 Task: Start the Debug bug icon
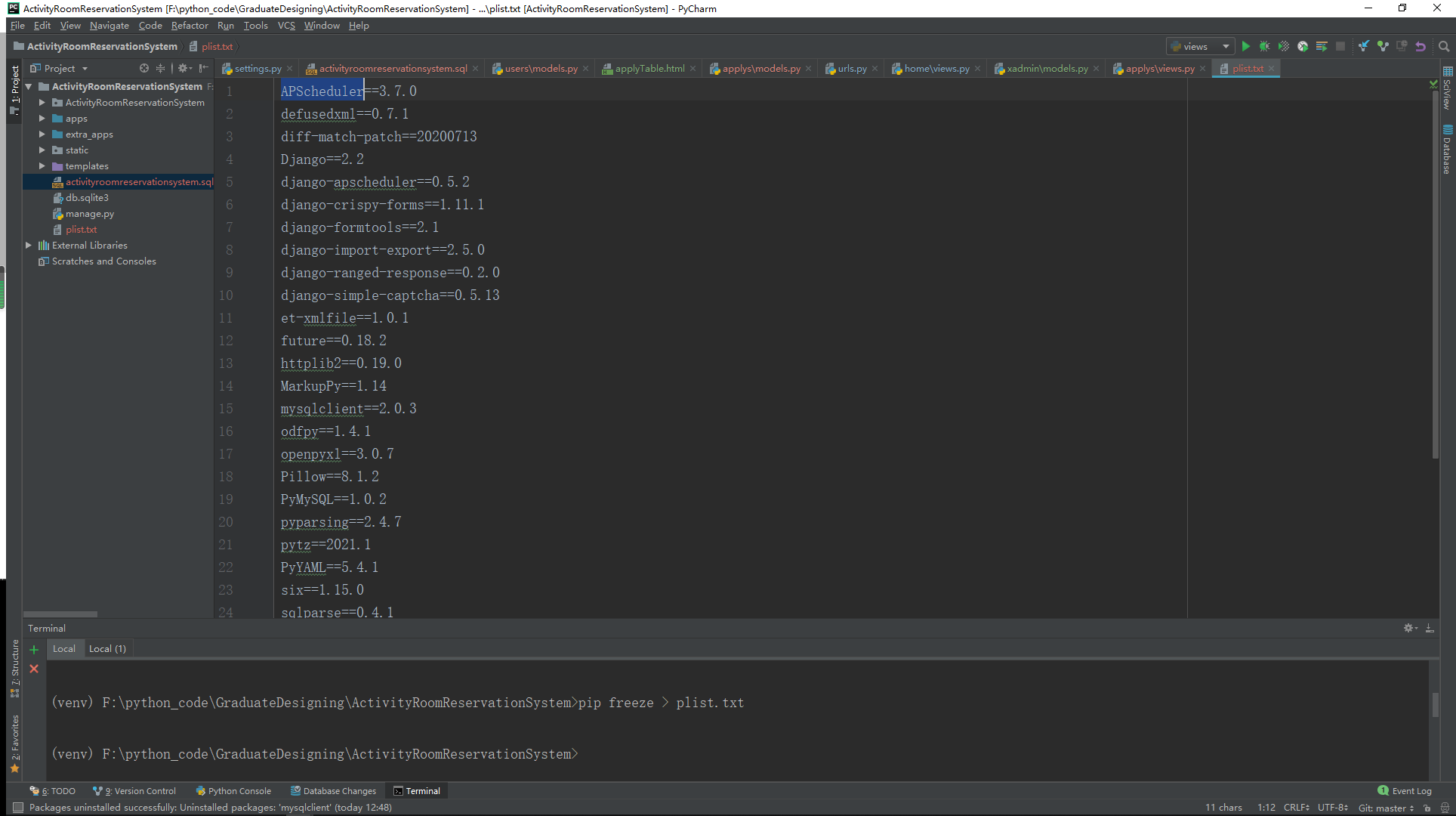(1265, 46)
